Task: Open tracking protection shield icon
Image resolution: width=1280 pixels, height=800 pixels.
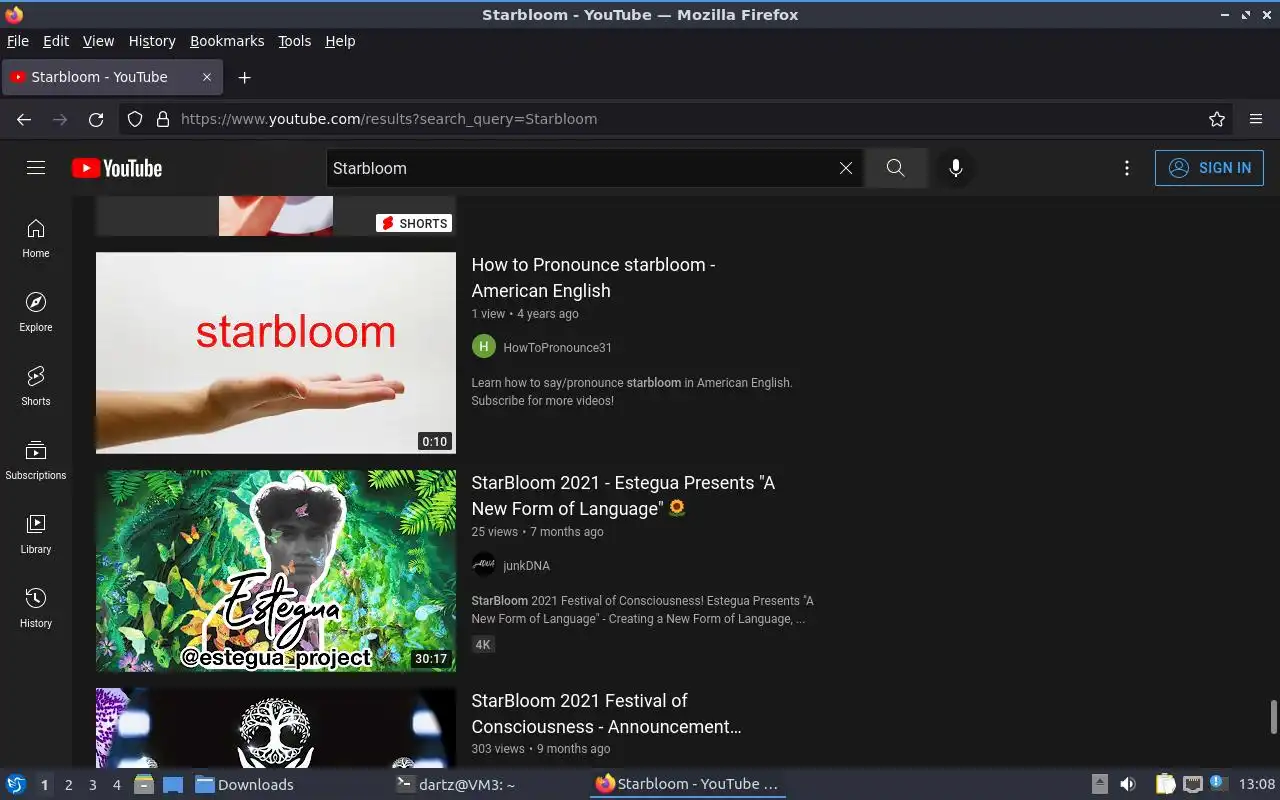Action: coord(135,119)
